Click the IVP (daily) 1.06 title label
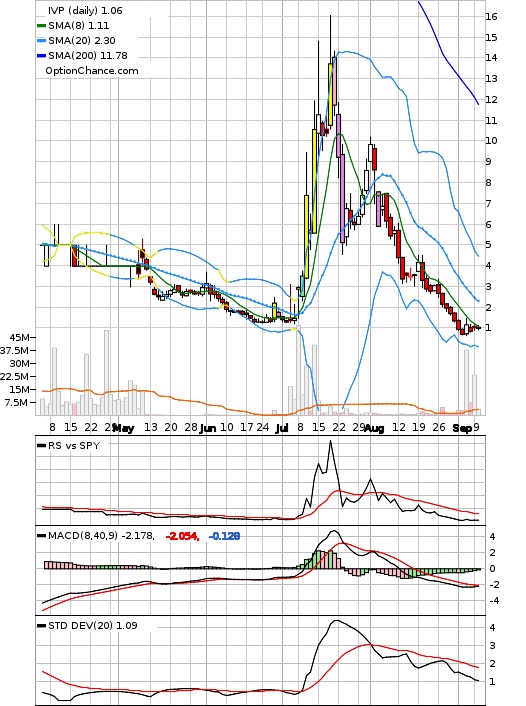The image size is (526, 706). point(85,10)
